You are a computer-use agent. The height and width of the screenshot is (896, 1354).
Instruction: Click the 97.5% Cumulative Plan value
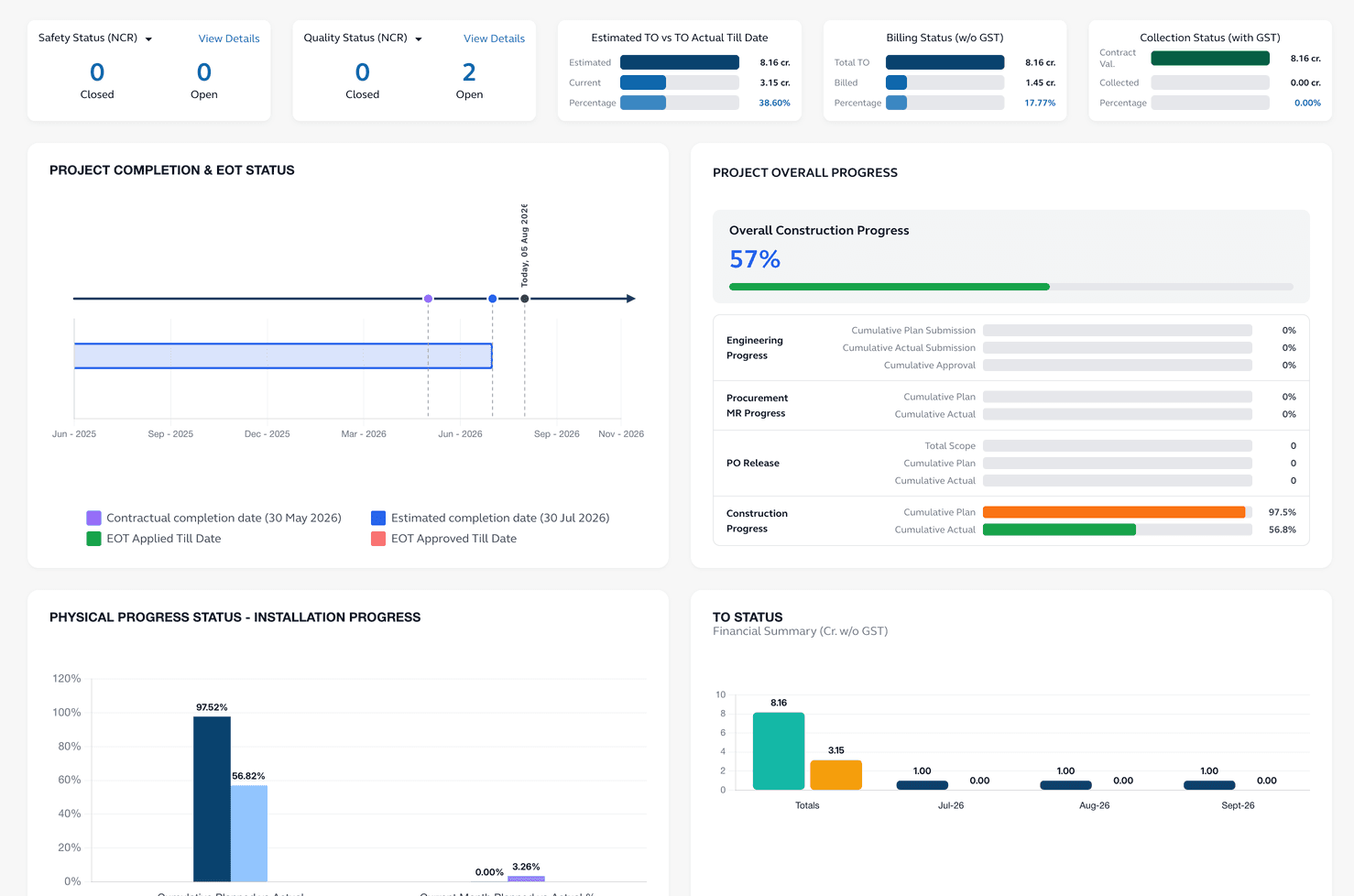click(x=1282, y=512)
